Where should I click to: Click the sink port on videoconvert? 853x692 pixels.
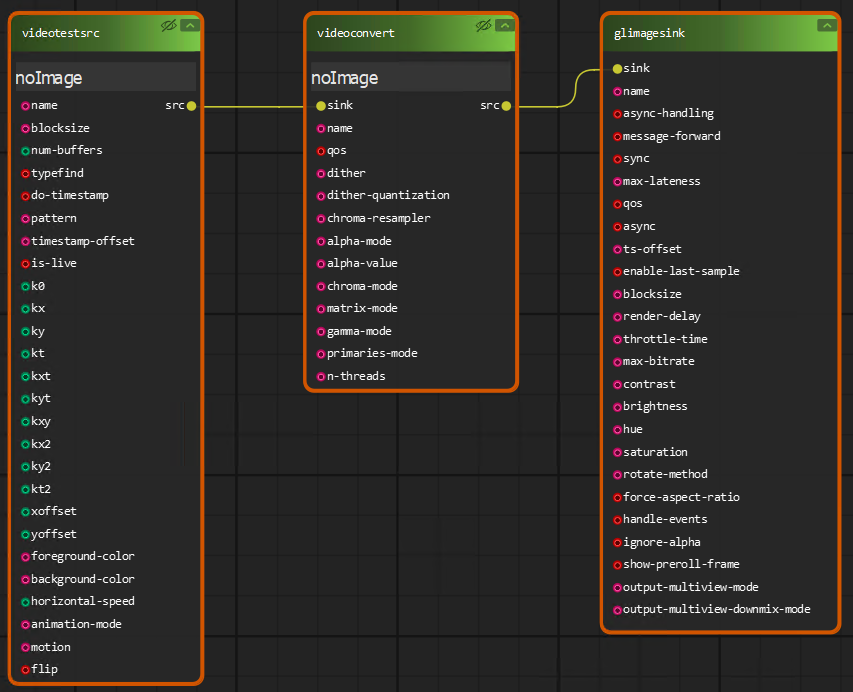320,104
